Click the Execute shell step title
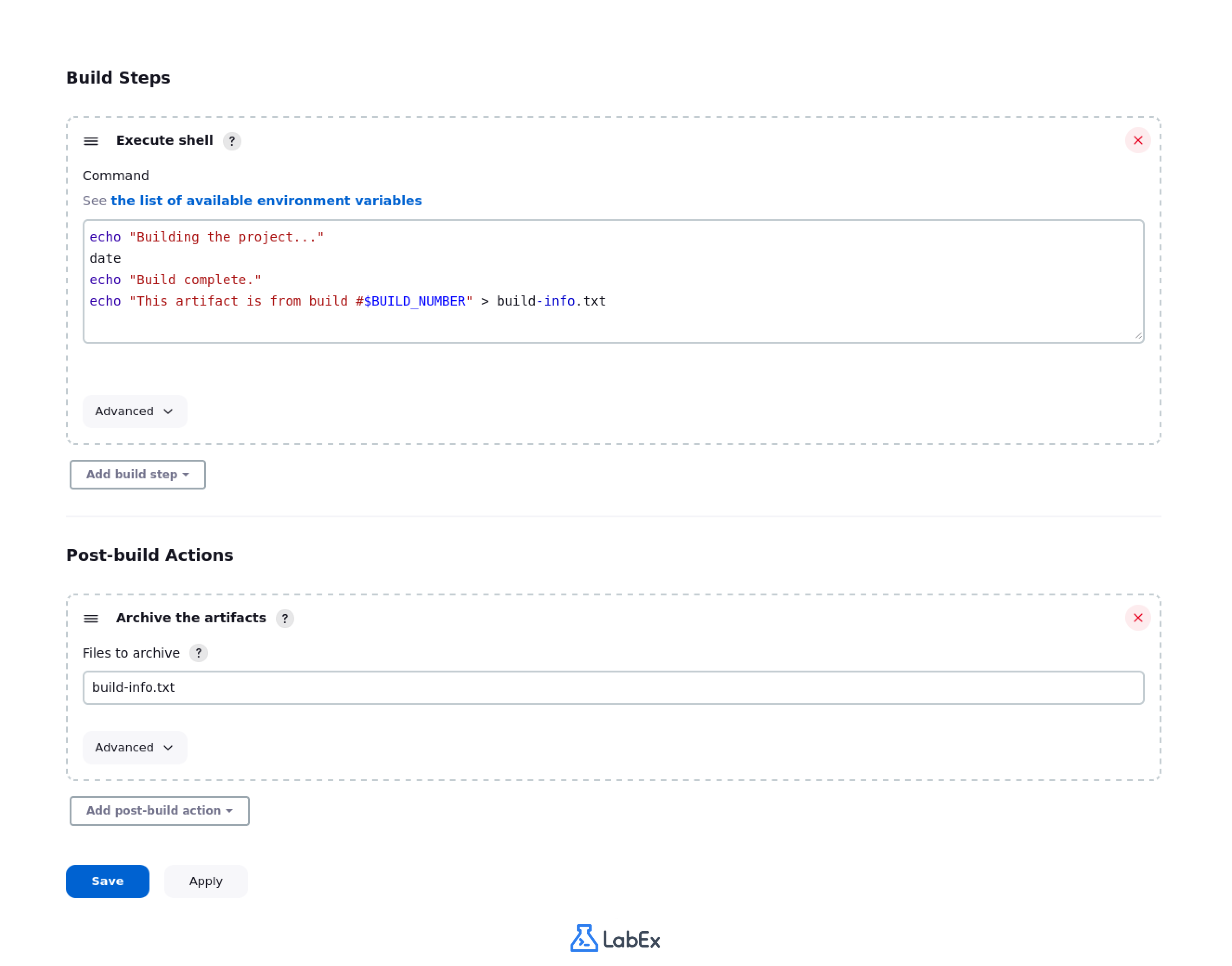The height and width of the screenshot is (966, 1232). [x=164, y=140]
